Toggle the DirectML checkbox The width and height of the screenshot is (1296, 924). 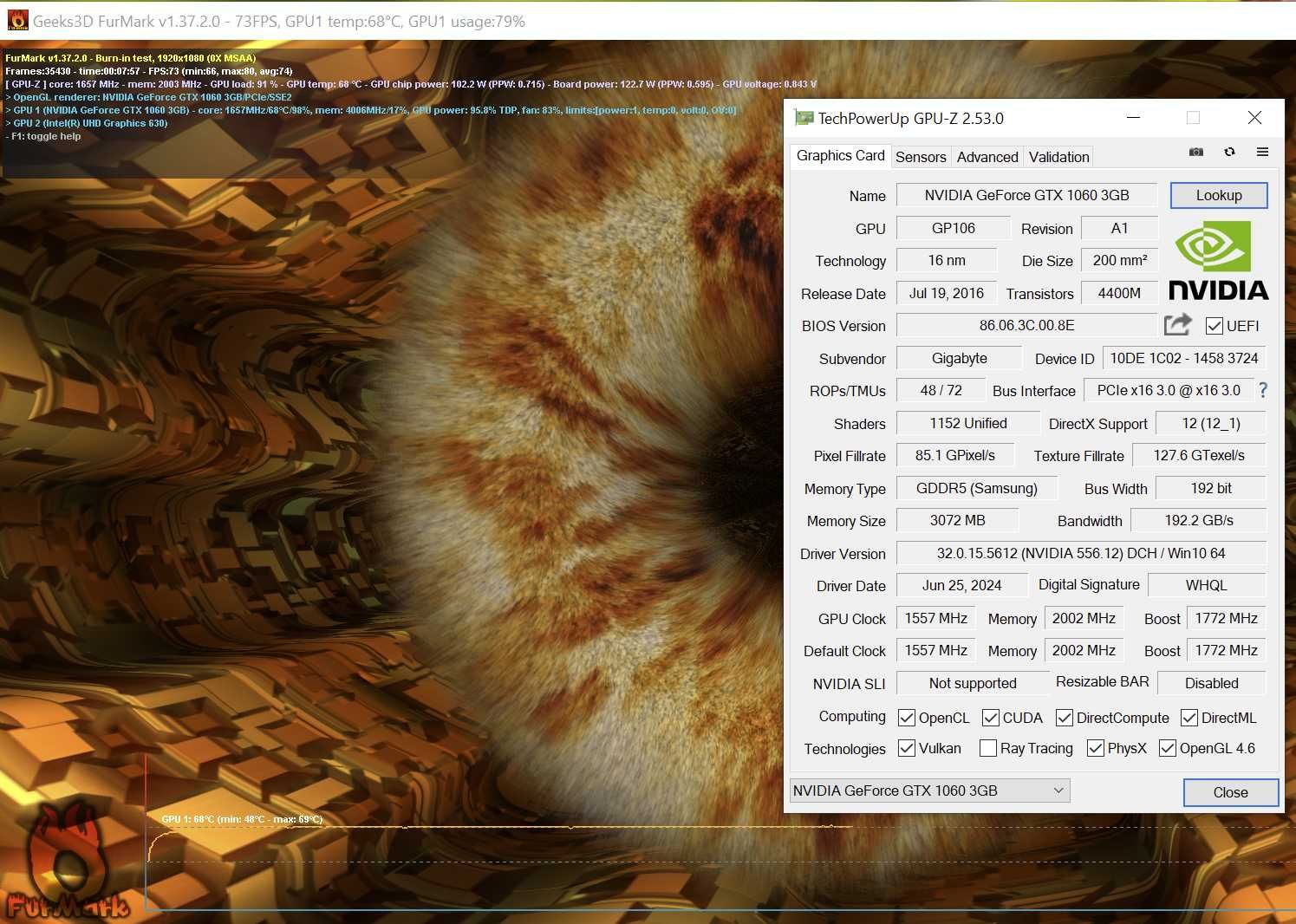tap(1189, 718)
